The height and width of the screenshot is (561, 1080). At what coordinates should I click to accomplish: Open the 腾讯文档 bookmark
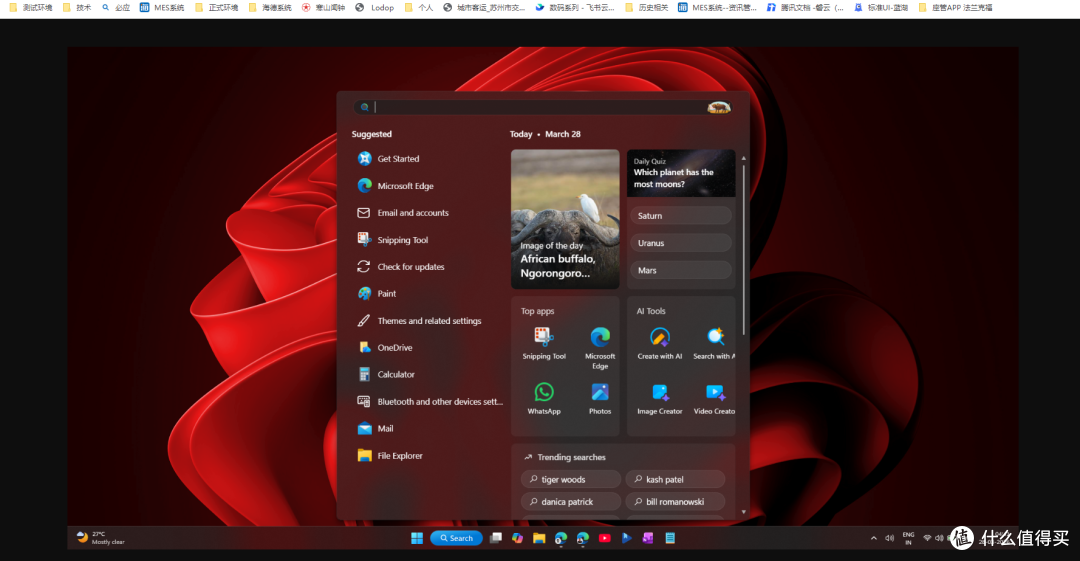point(805,8)
